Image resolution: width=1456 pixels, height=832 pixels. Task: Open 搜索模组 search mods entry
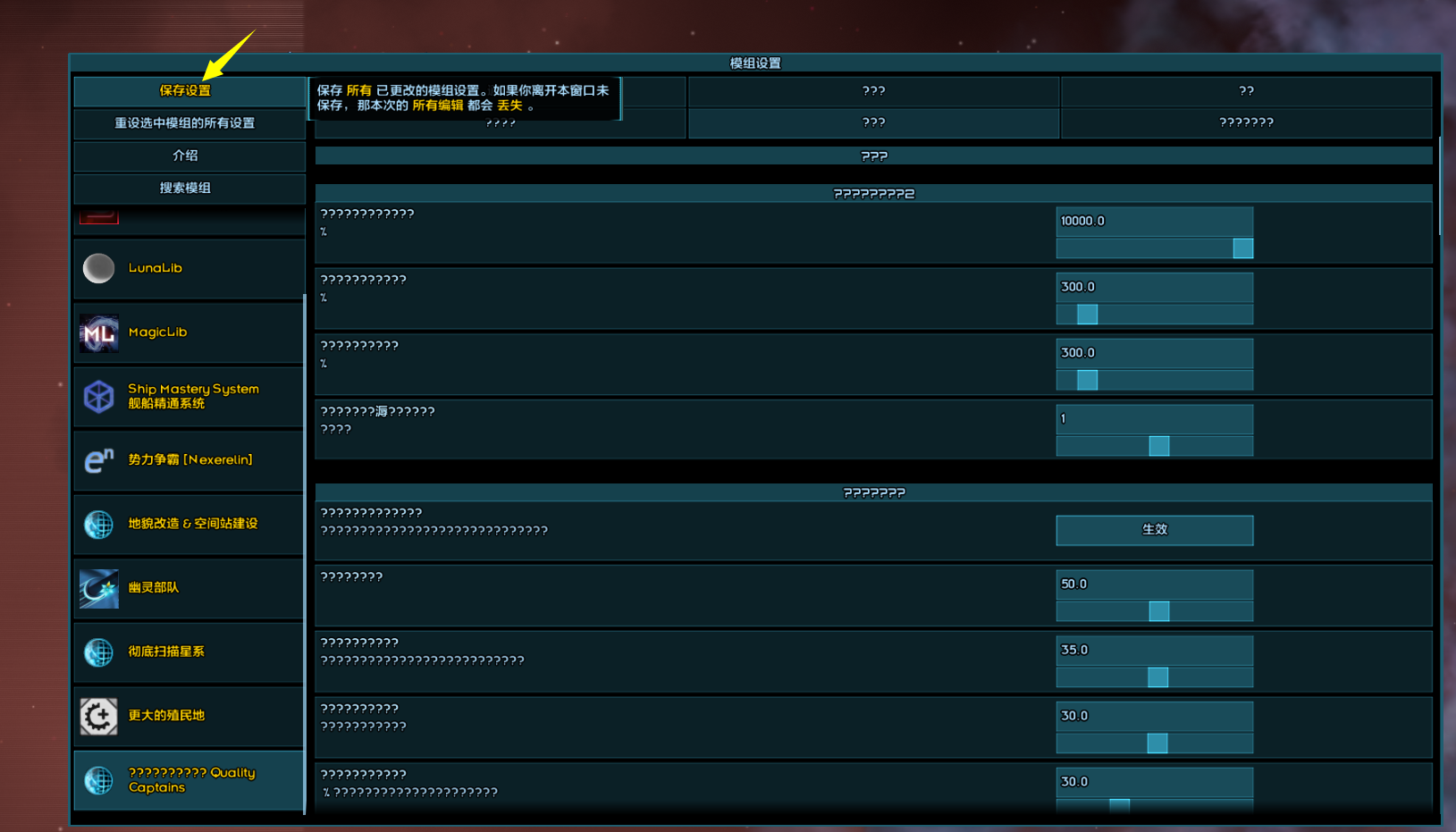pos(186,189)
